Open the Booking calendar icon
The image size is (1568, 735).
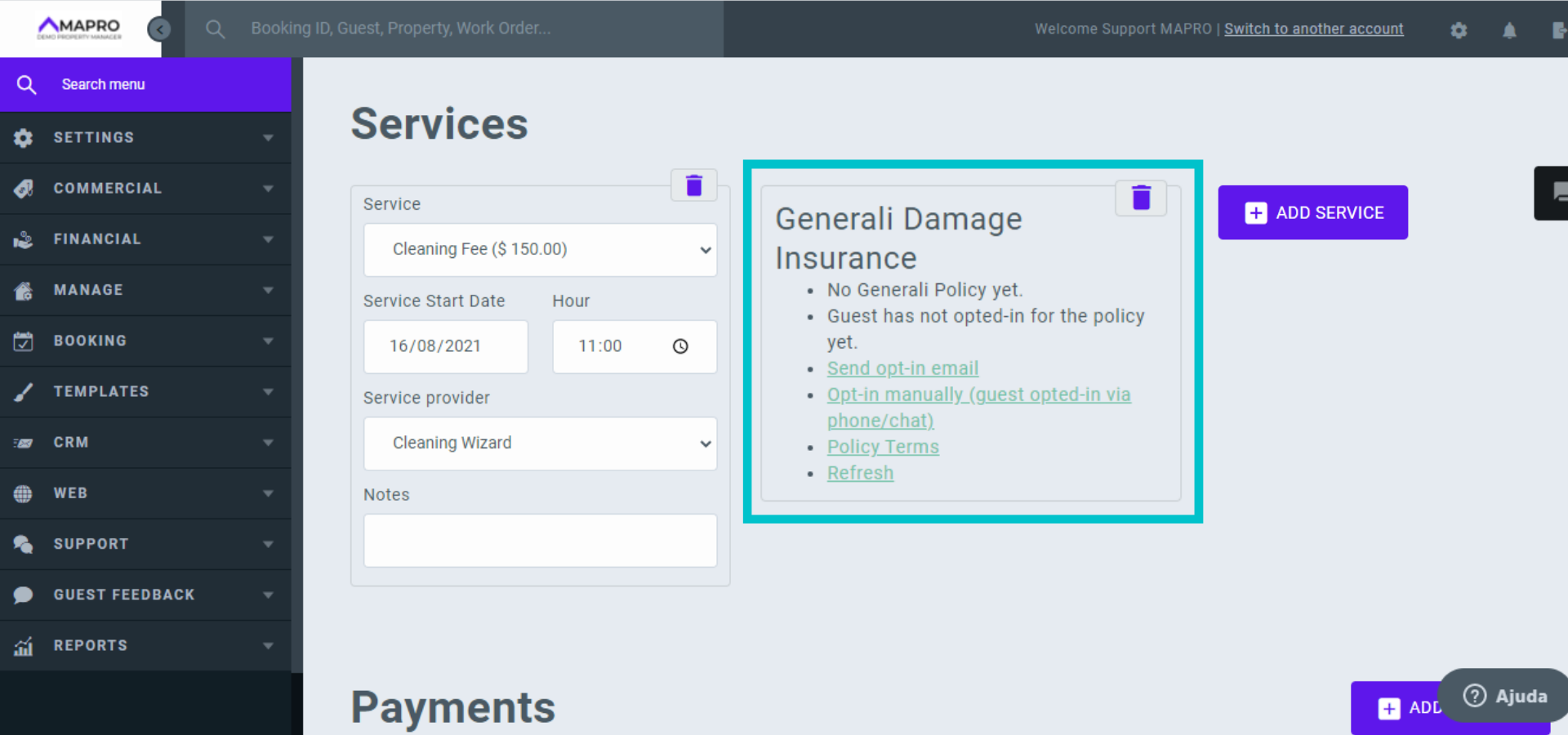24,341
